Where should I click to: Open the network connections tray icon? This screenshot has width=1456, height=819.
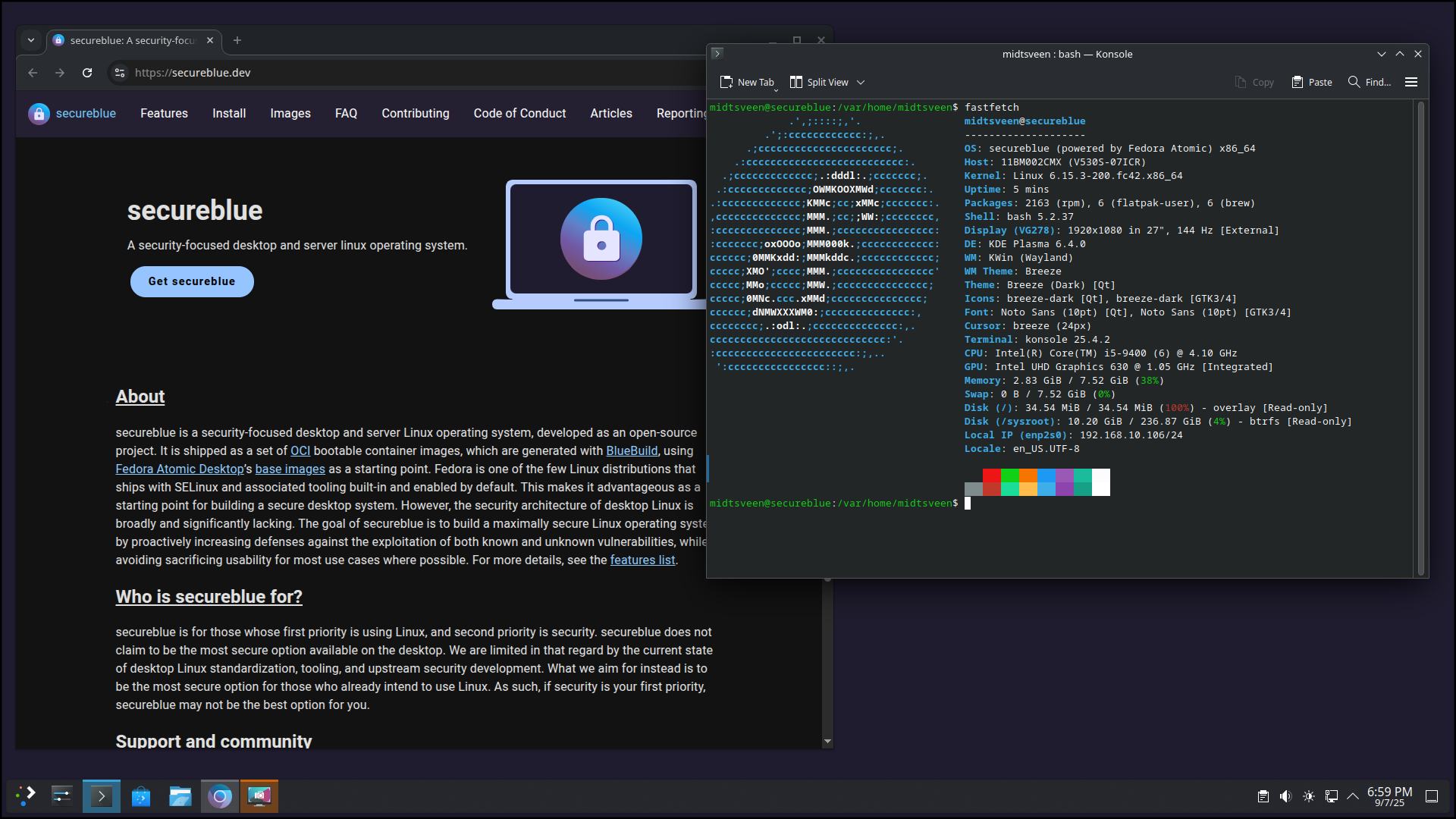coord(1332,796)
